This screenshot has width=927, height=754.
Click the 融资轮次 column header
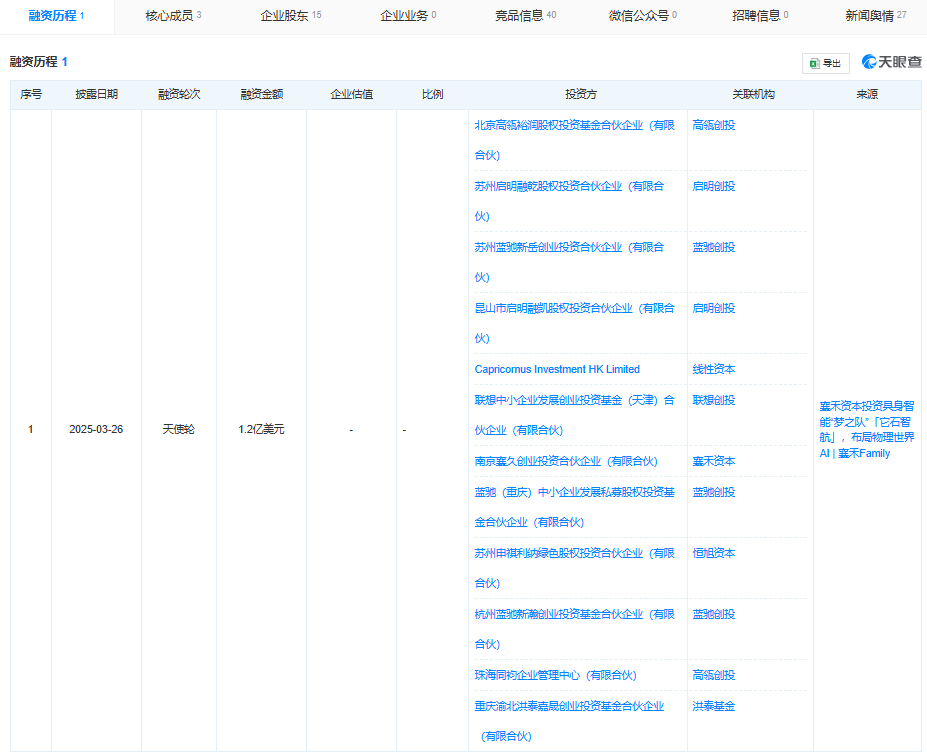click(179, 95)
